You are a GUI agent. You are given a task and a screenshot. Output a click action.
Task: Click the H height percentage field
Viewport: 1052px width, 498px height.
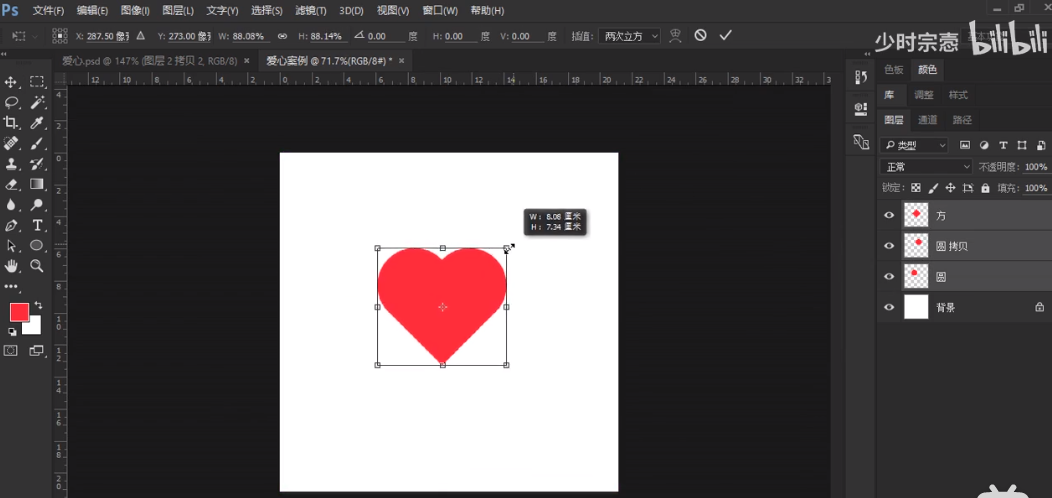point(329,36)
